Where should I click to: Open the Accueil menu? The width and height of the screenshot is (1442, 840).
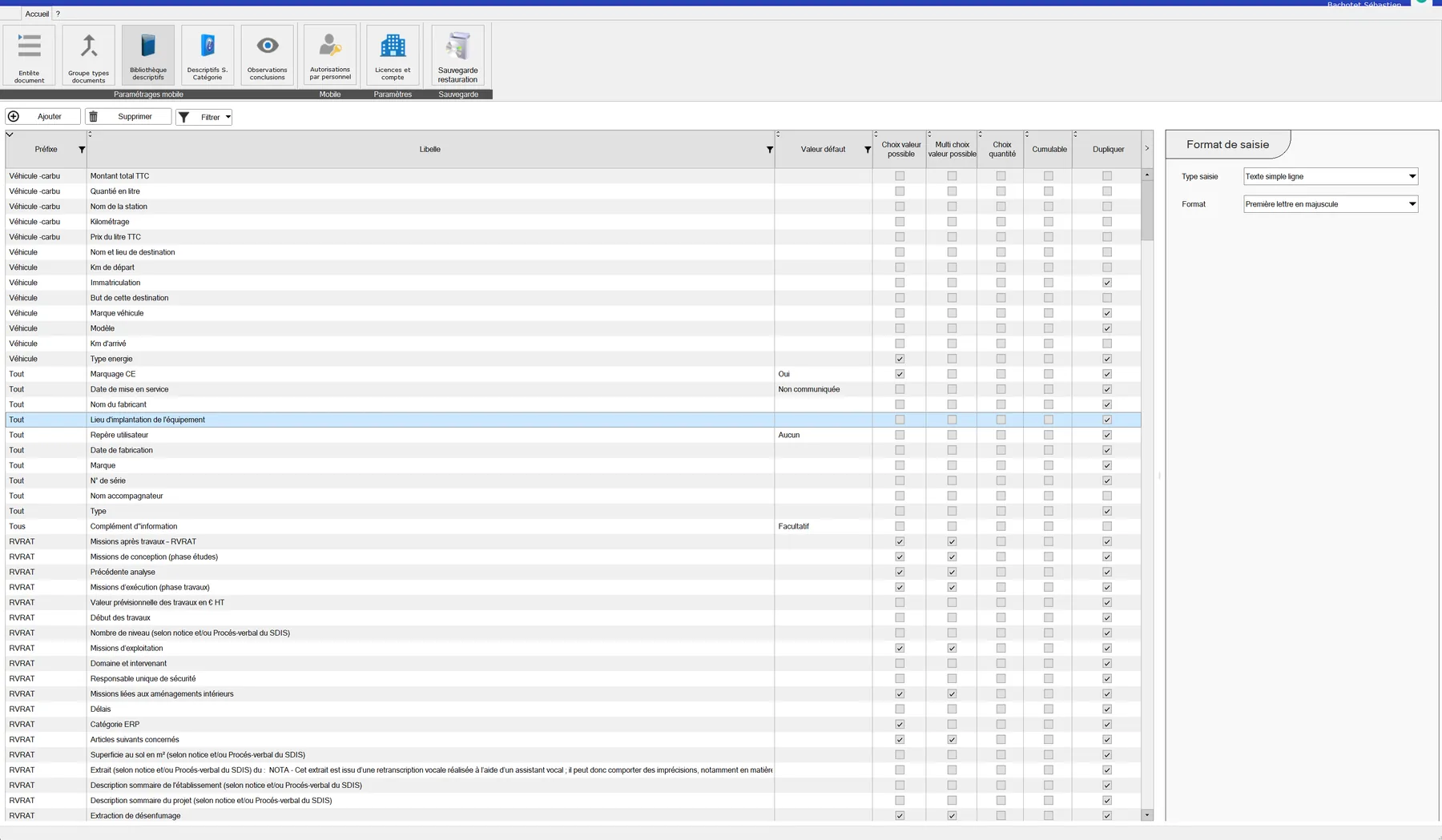[37, 14]
